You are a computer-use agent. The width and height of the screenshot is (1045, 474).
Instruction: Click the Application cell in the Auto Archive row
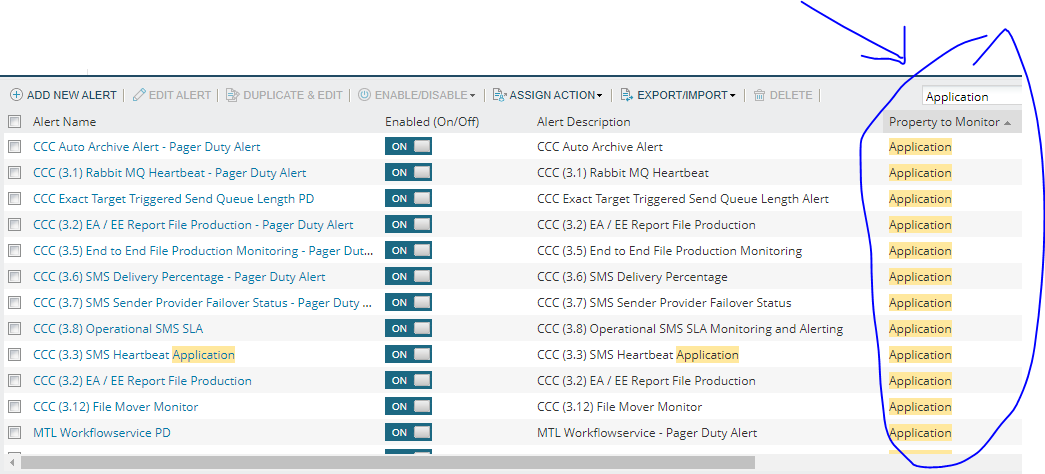[x=920, y=147]
